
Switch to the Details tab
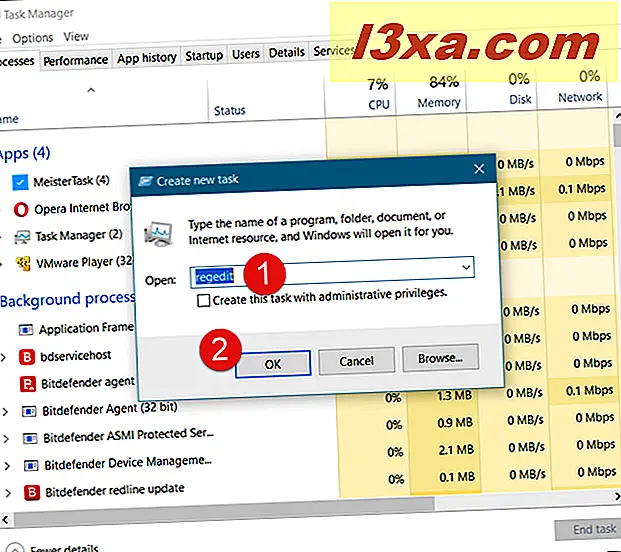click(286, 52)
